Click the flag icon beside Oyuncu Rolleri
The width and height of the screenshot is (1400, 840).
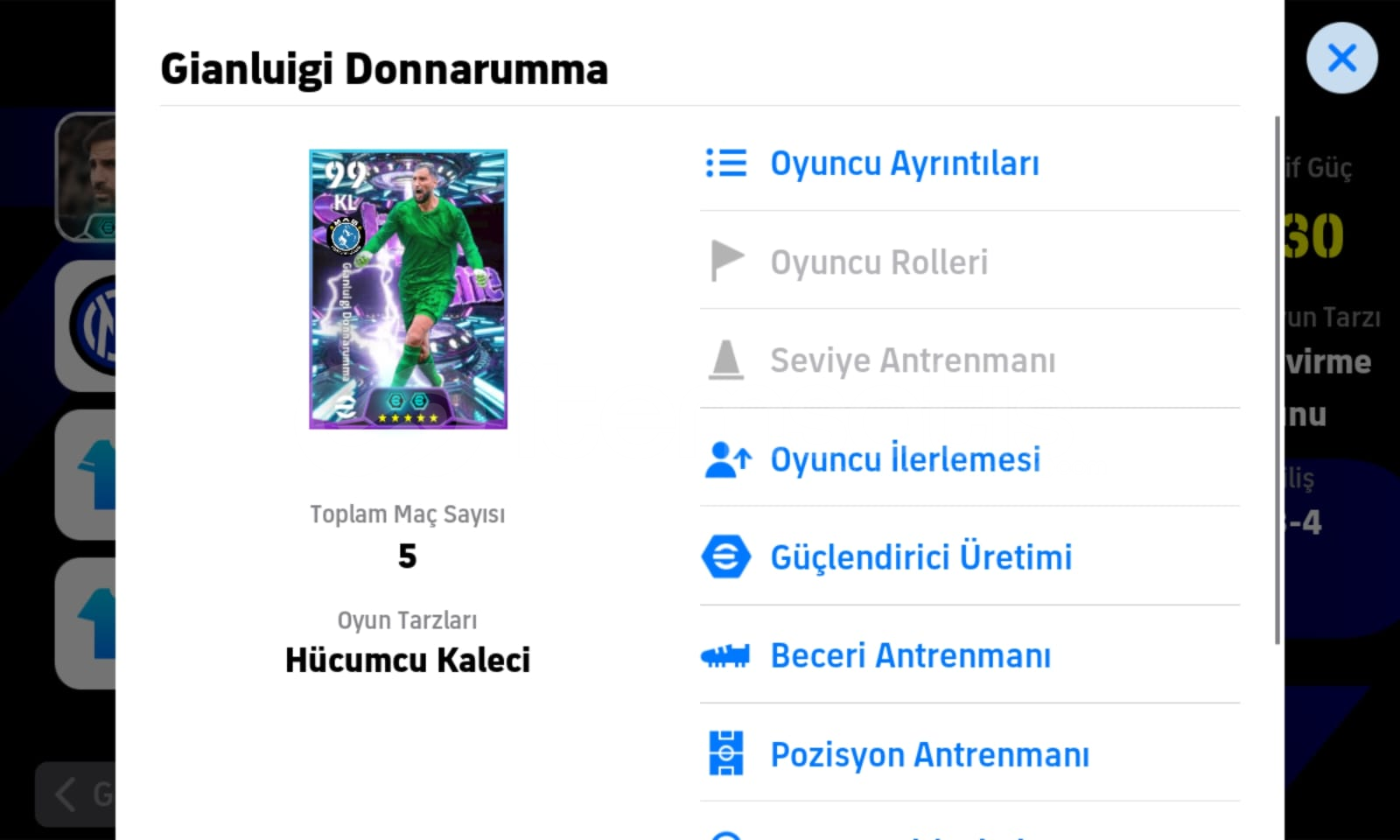tap(725, 261)
